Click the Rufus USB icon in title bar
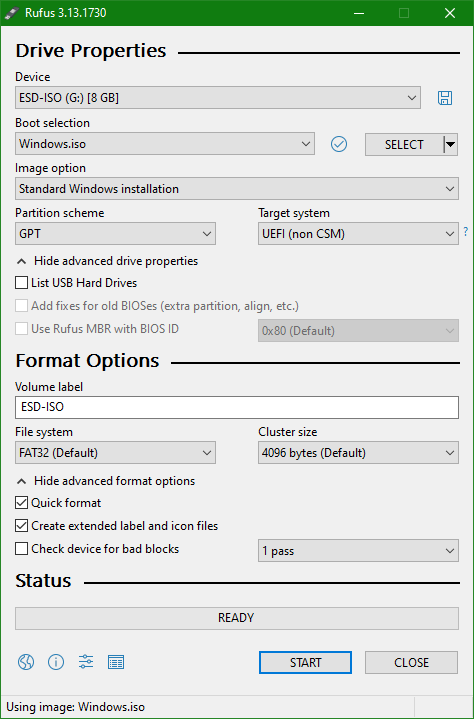Viewport: 474px width, 719px height. [x=12, y=13]
